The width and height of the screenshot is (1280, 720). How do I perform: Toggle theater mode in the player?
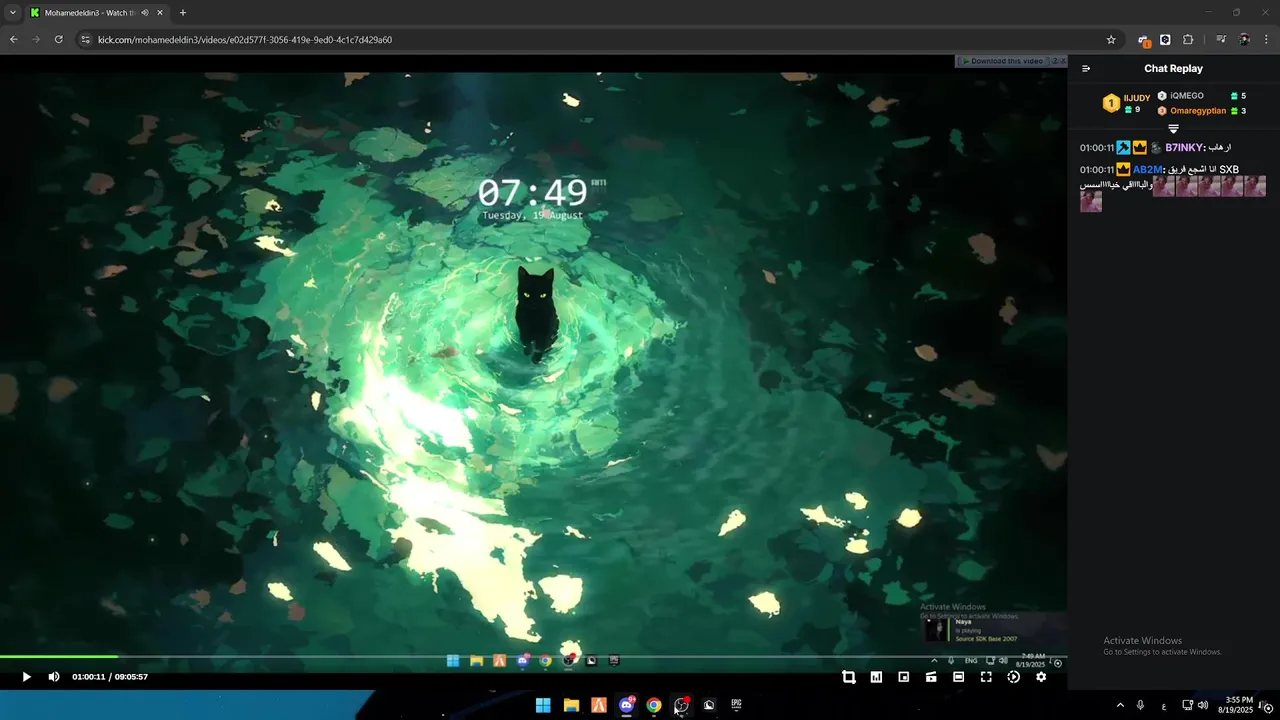click(x=958, y=677)
